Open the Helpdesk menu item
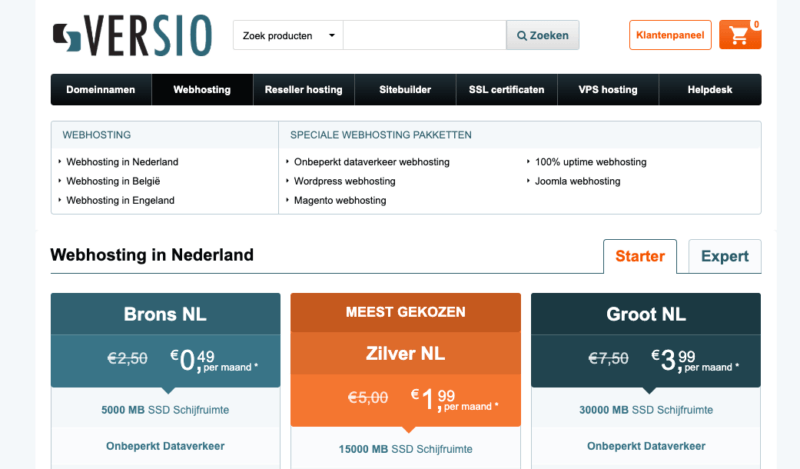 (x=710, y=90)
